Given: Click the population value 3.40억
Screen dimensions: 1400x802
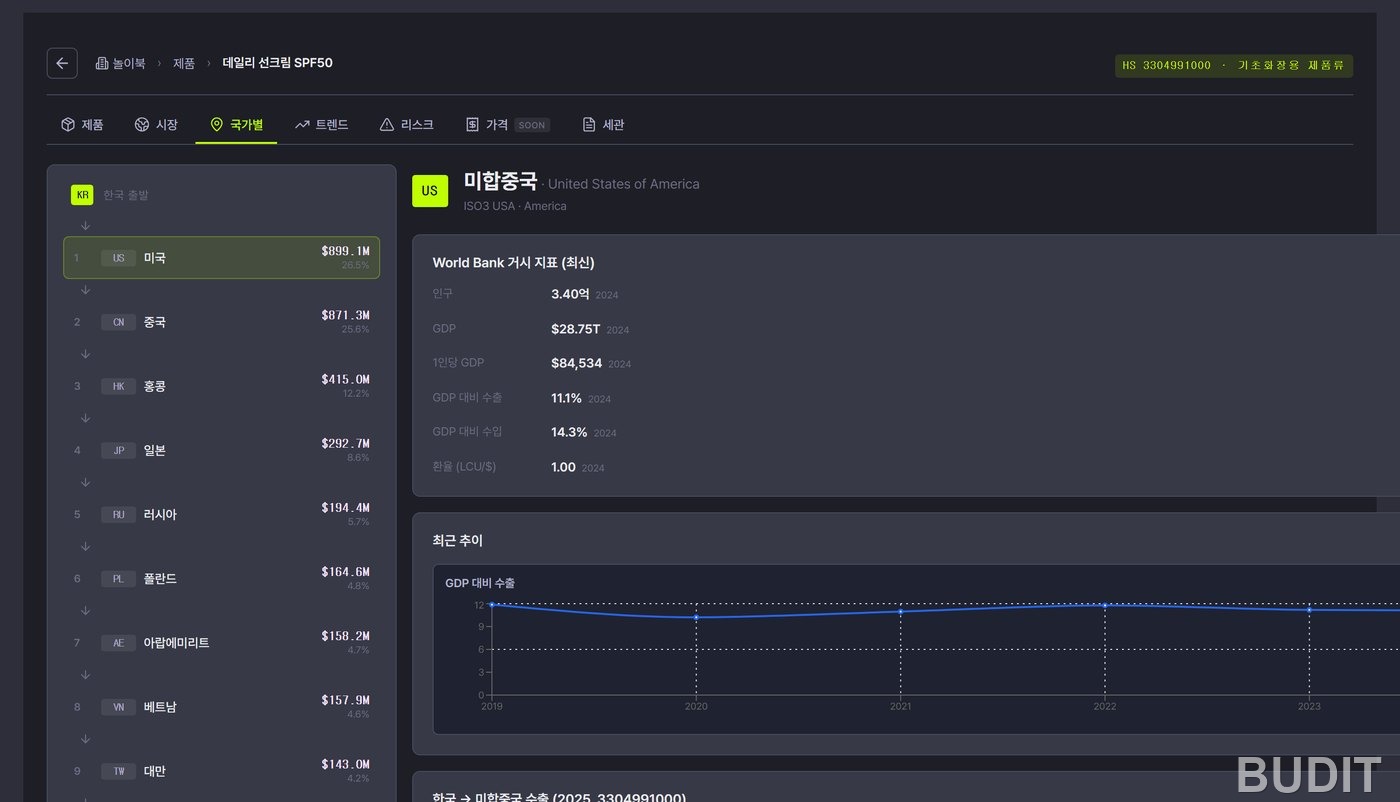Looking at the screenshot, I should click(x=570, y=294).
